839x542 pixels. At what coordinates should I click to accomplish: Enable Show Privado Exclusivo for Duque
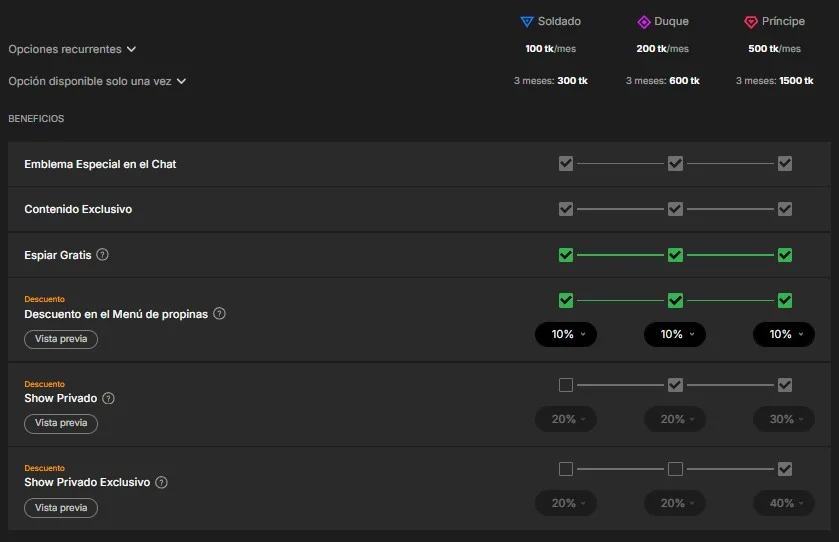(x=675, y=469)
